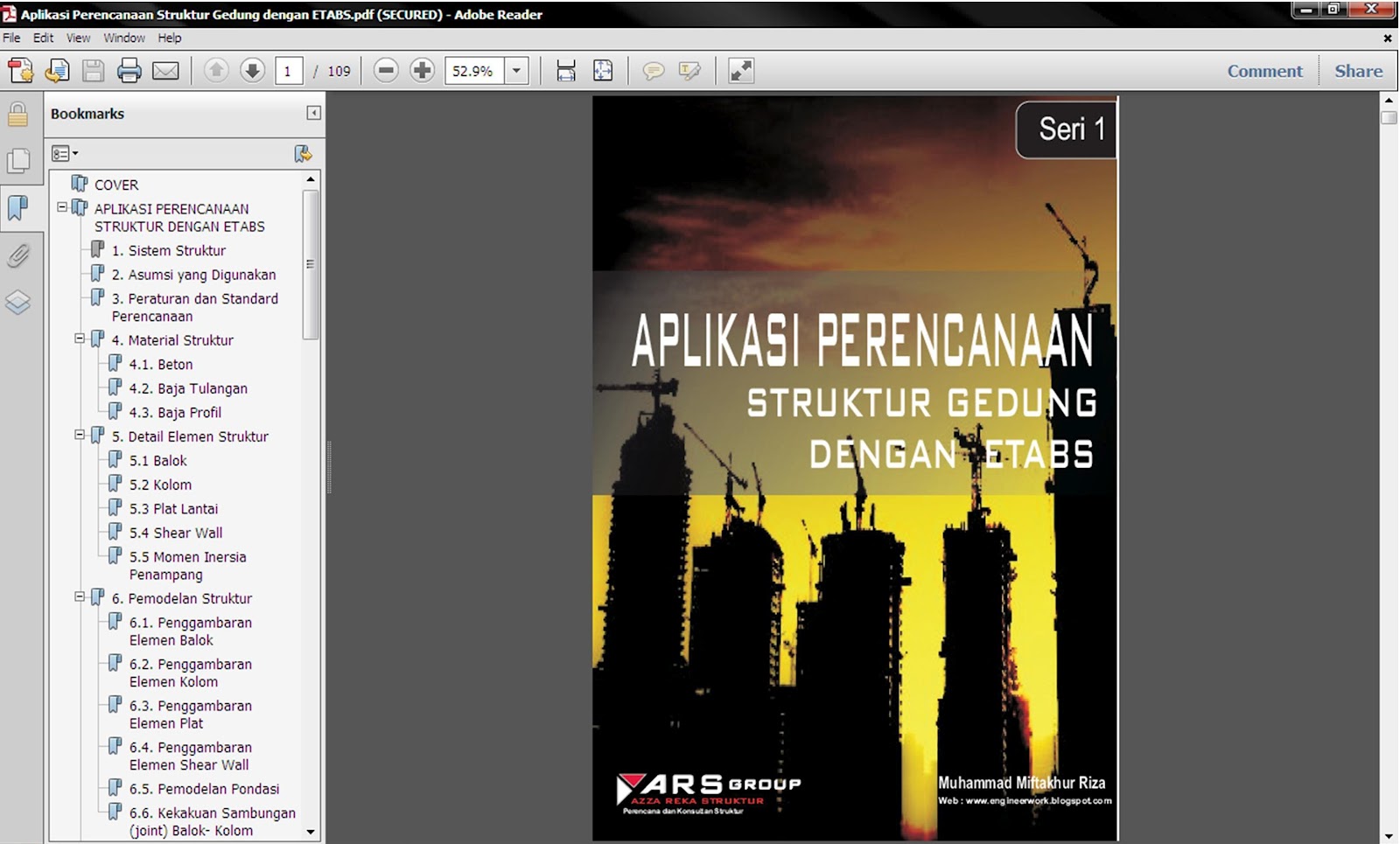Collapse 6. Pemodelan Struktur bookmark
This screenshot has height=844, width=1400.
pyautogui.click(x=80, y=596)
